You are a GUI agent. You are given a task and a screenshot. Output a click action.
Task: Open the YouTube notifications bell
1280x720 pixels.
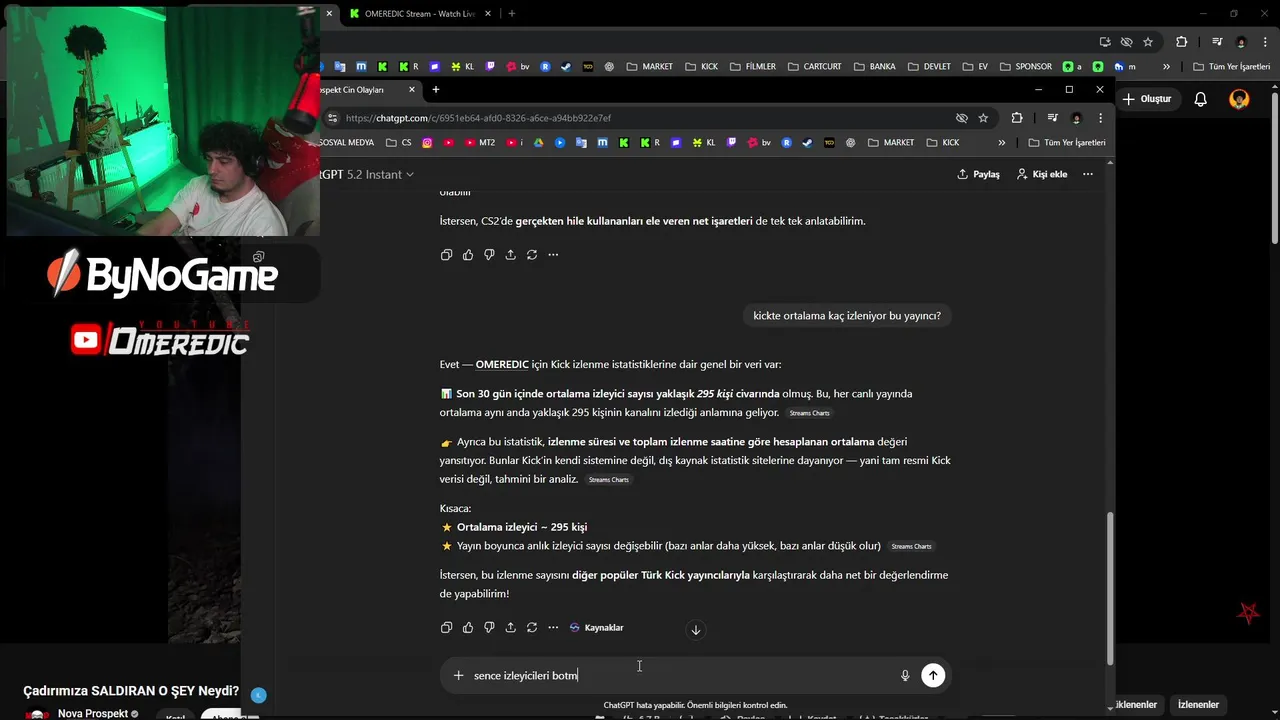(x=1201, y=99)
